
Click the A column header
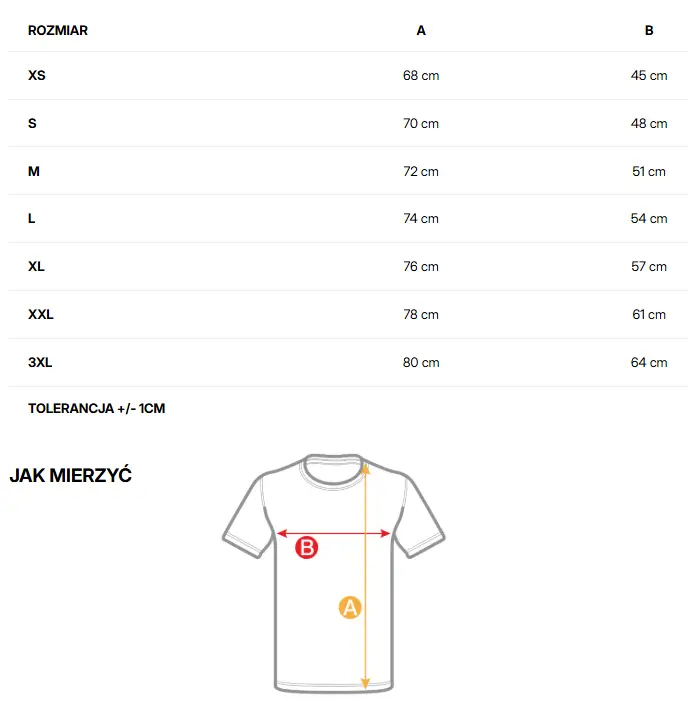pyautogui.click(x=421, y=31)
